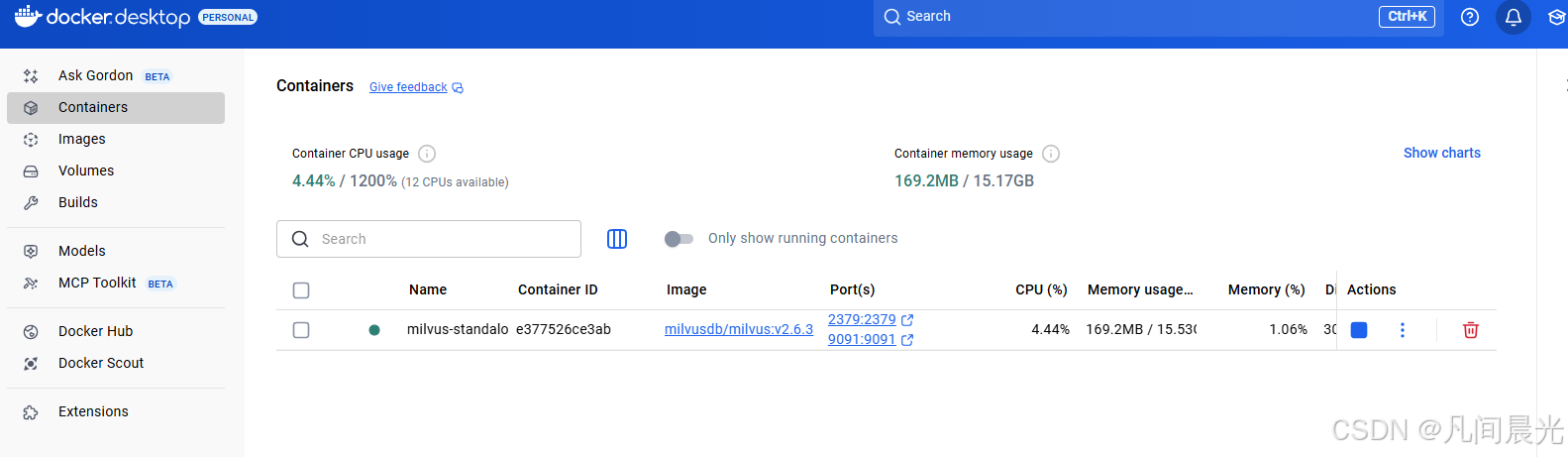Click the 1.06% memory cell
Image resolution: width=1568 pixels, height=457 pixels.
(1288, 329)
